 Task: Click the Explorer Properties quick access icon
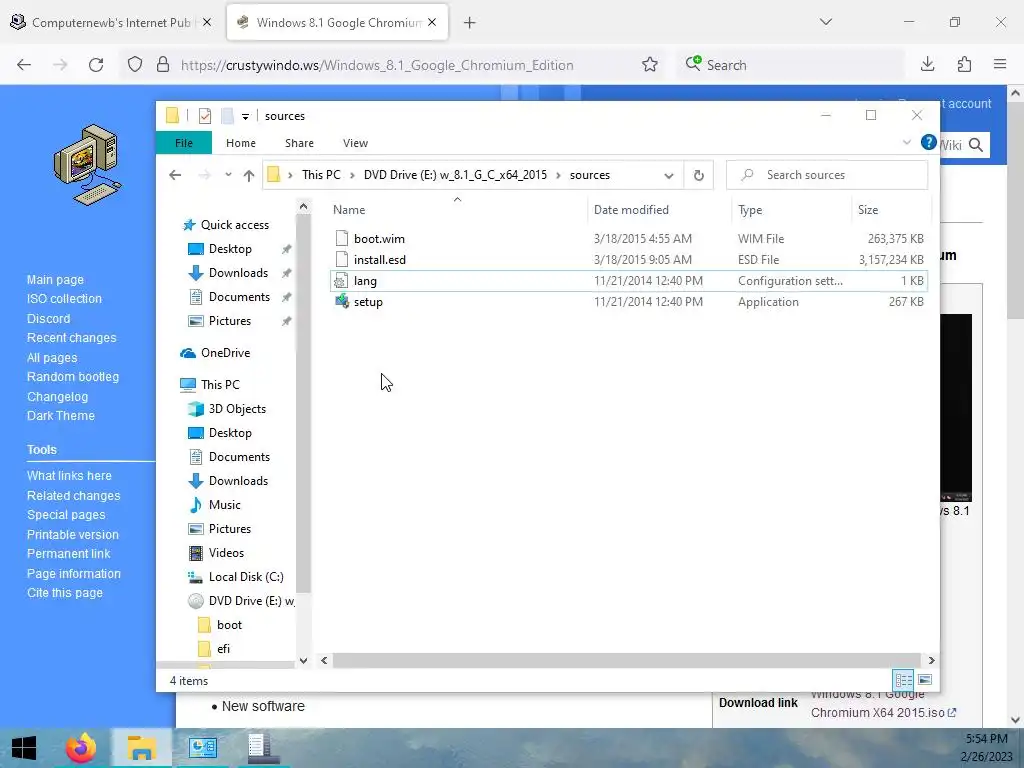204,116
